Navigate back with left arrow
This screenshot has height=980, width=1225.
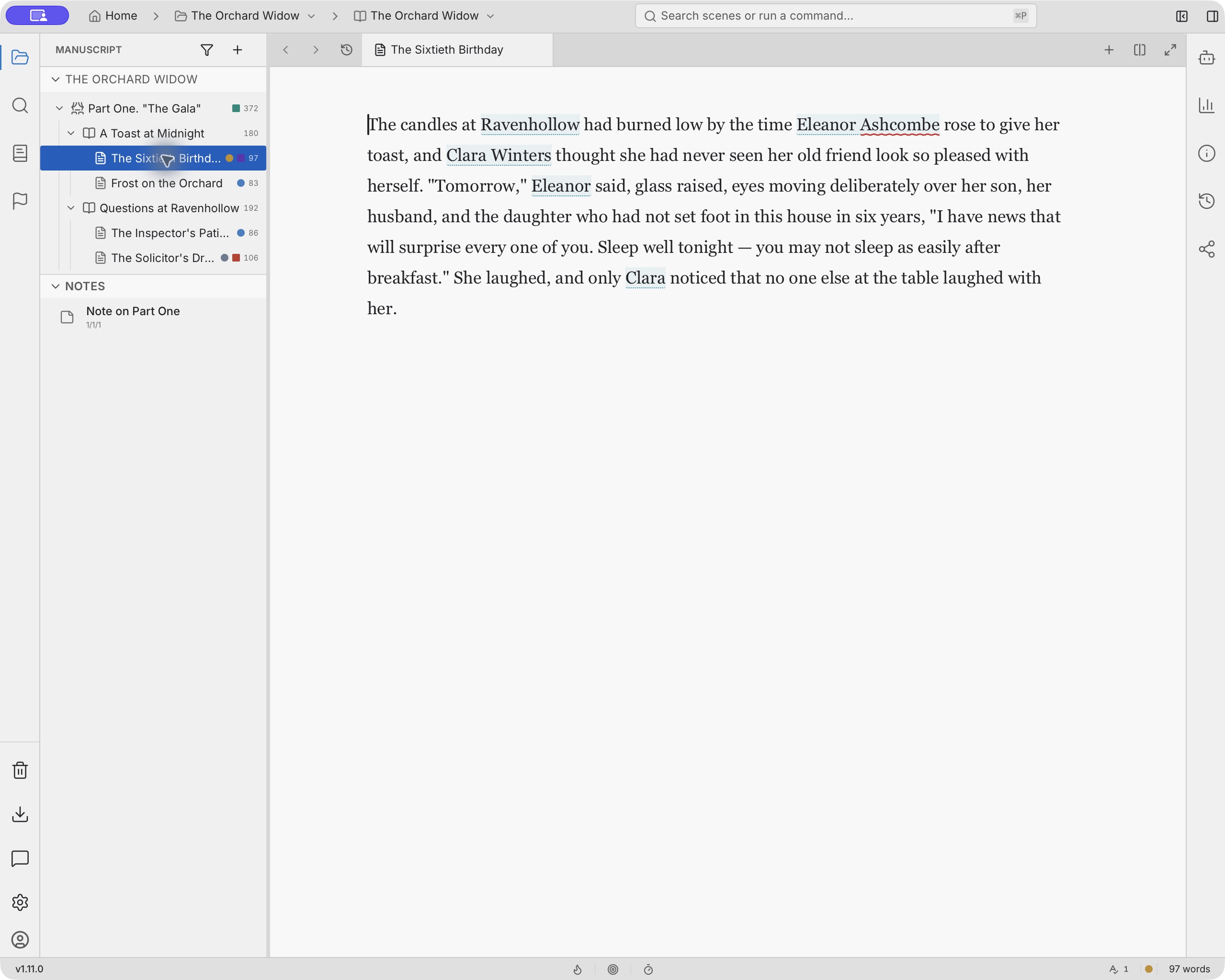tap(286, 50)
